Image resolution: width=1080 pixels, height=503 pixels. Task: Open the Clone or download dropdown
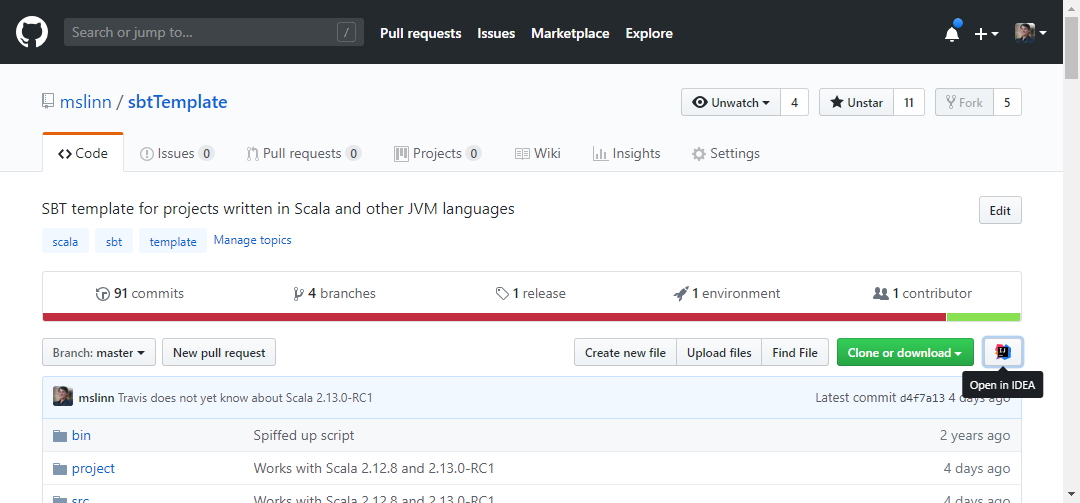(x=905, y=352)
